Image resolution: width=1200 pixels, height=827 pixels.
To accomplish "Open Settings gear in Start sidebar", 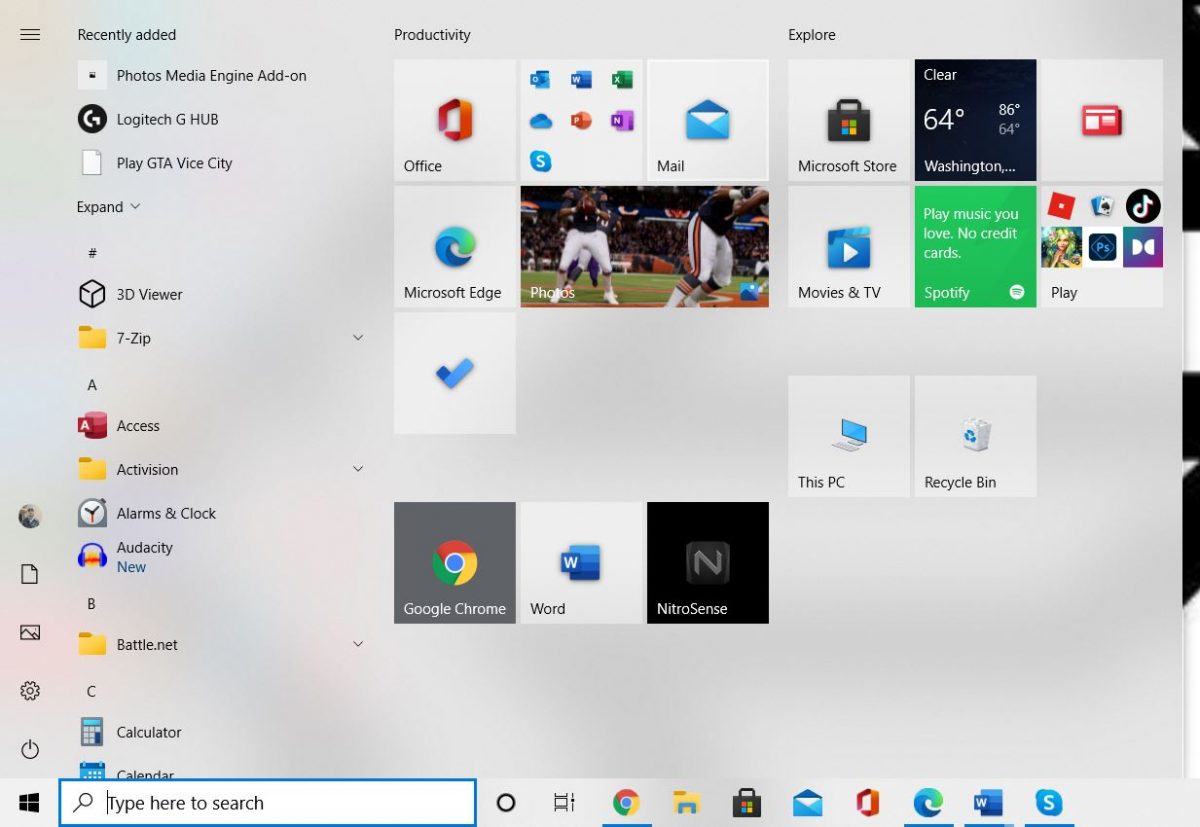I will tap(30, 691).
